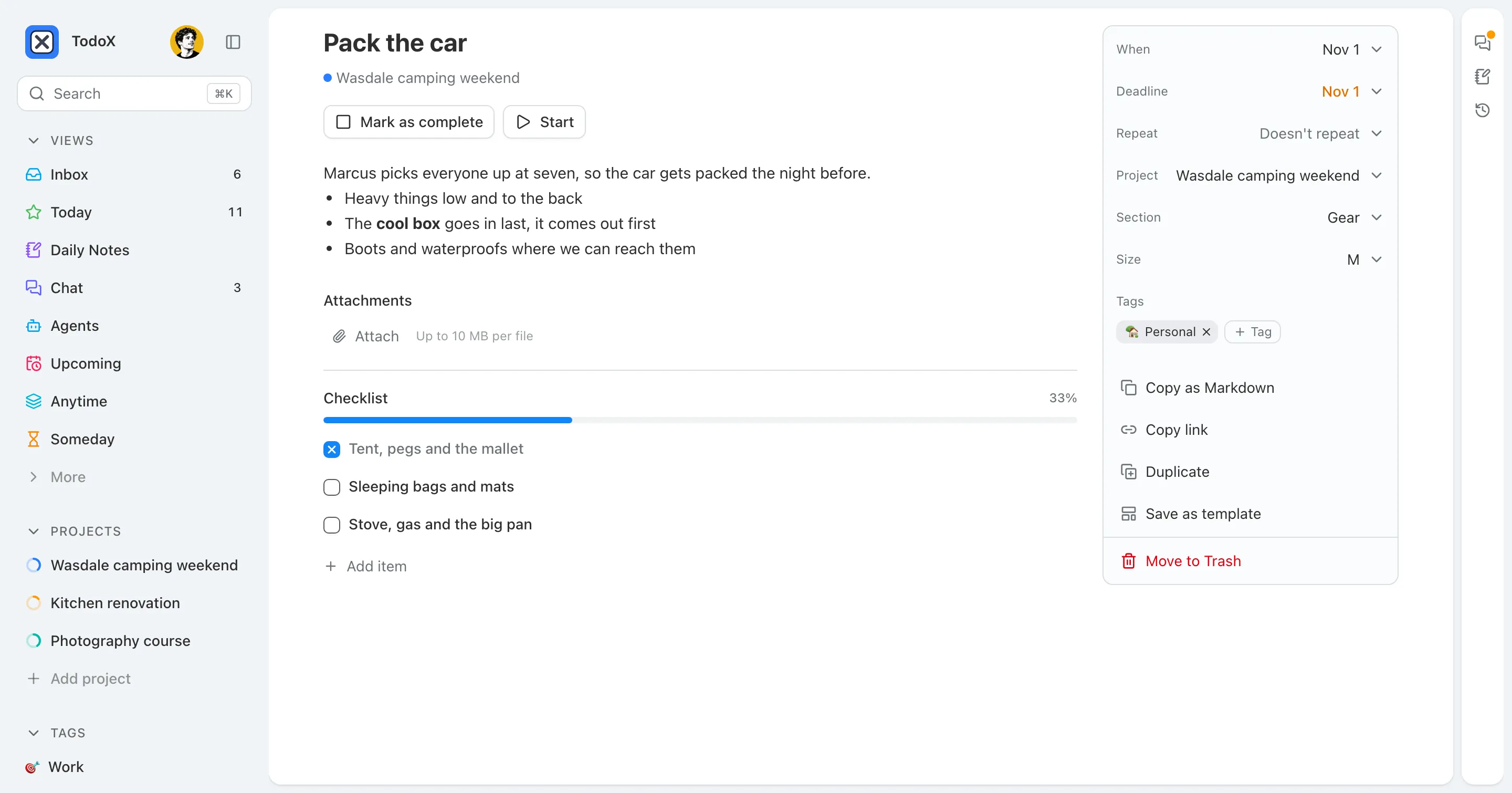Viewport: 1512px width, 793px height.
Task: Open the notes edit icon at right edge
Action: 1483,76
